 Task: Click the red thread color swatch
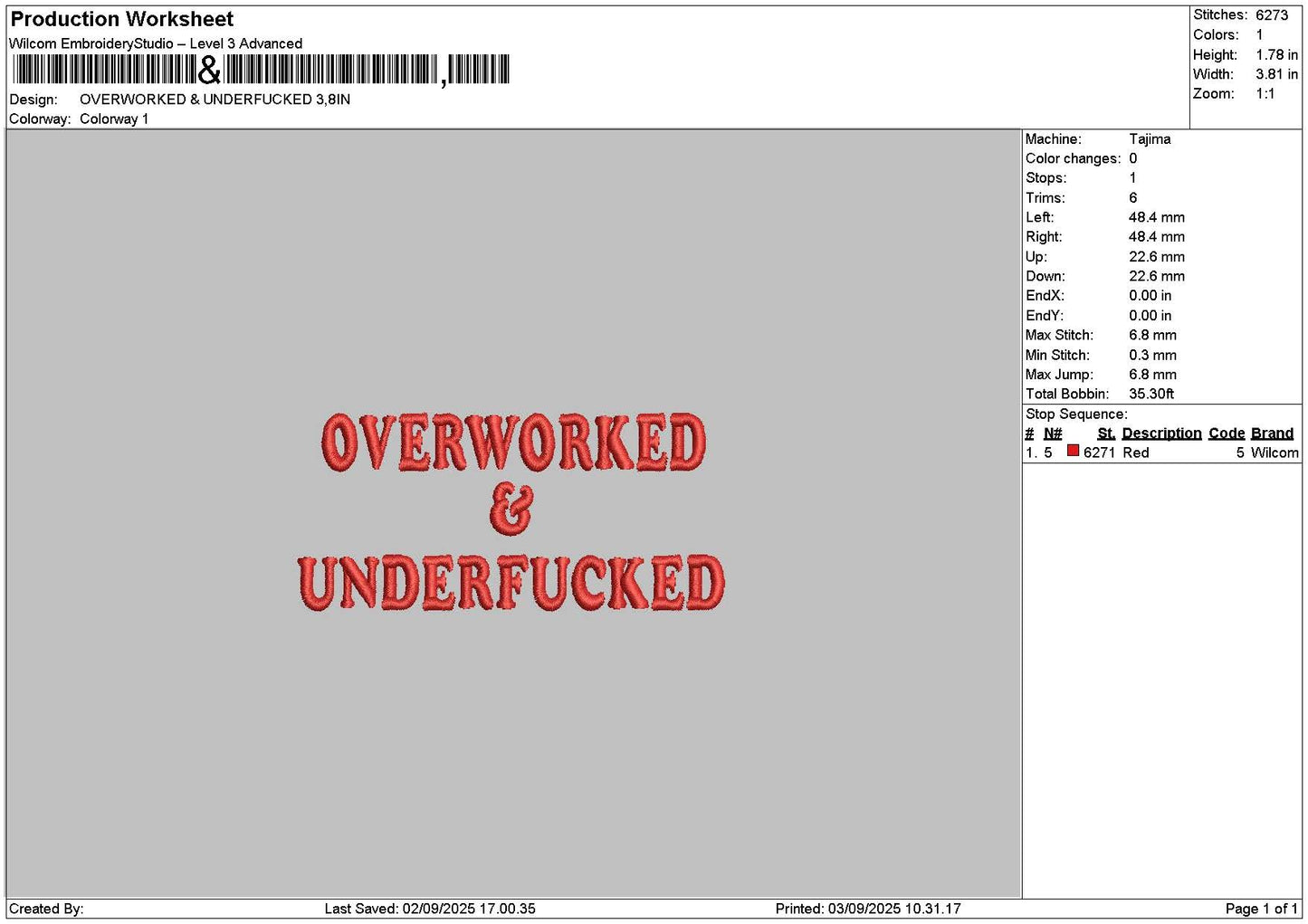coord(1073,451)
